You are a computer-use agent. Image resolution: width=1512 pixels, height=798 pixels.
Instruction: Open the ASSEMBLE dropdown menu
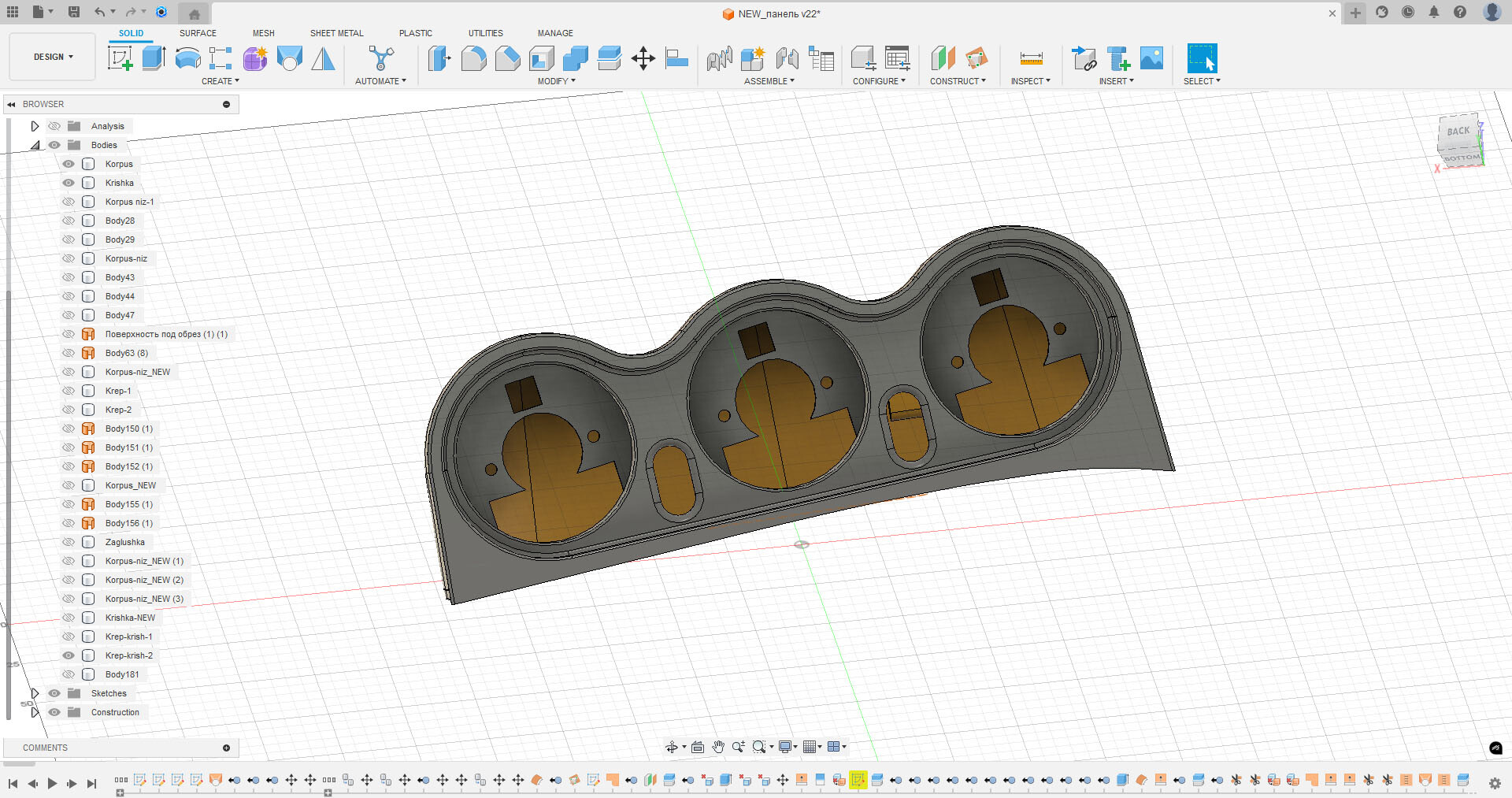(x=769, y=81)
